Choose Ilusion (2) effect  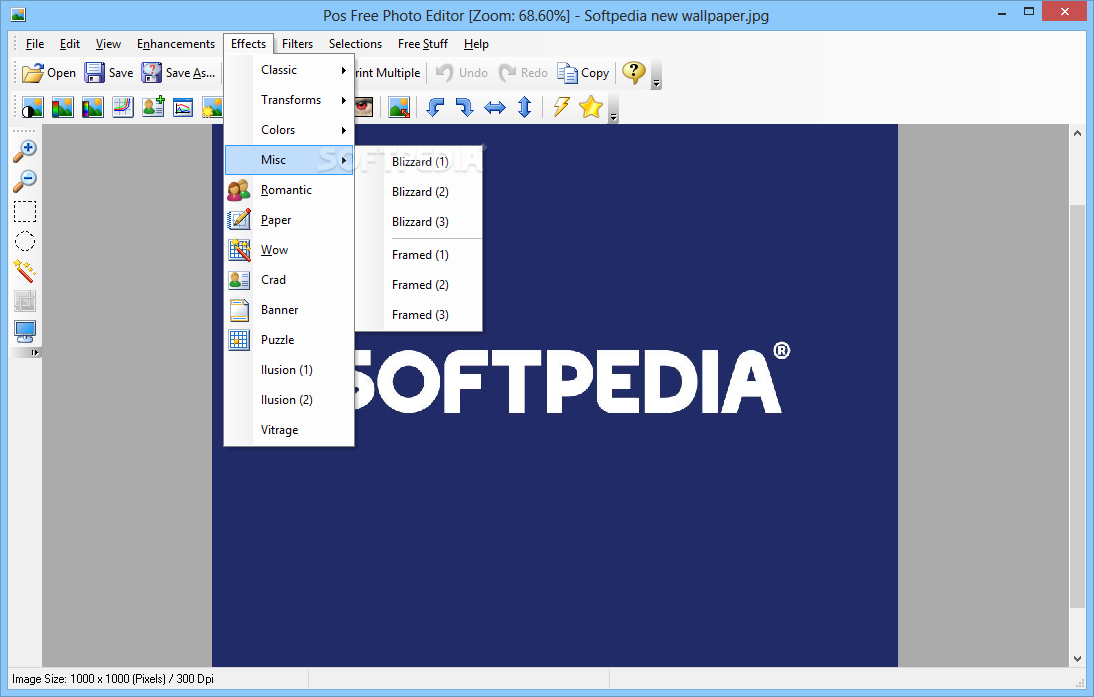(289, 400)
